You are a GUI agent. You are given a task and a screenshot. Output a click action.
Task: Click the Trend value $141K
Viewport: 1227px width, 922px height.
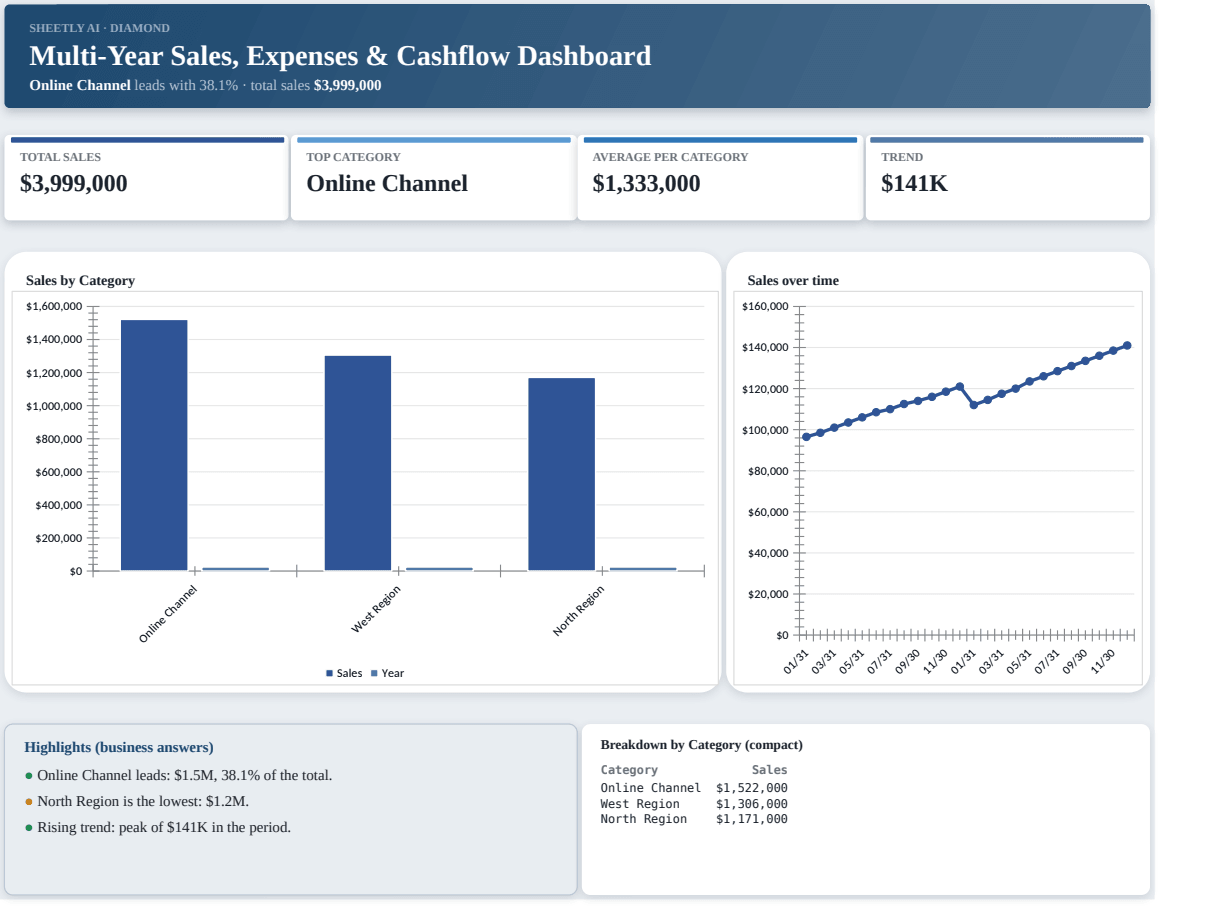914,183
